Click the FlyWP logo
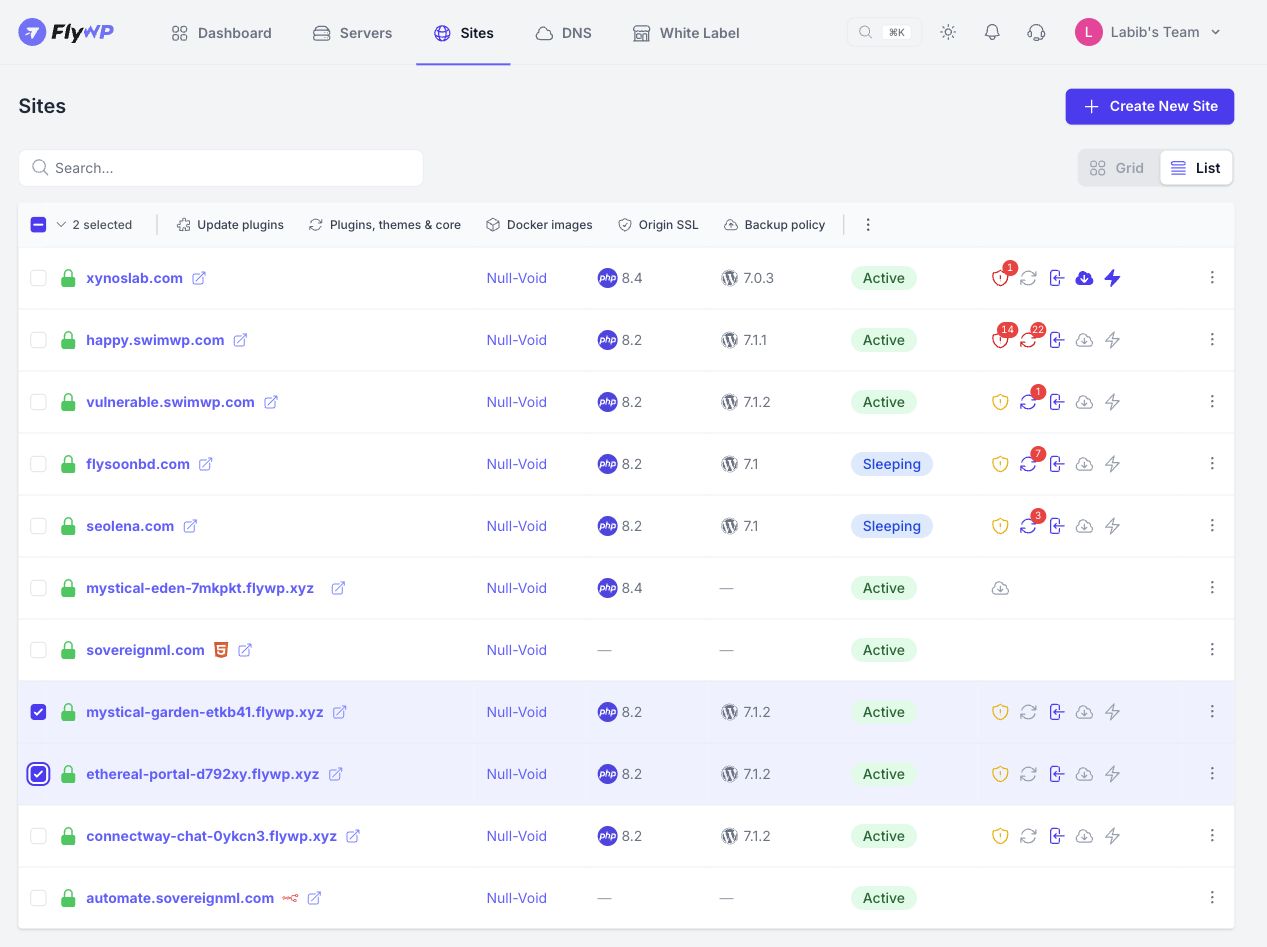Screen dimensions: 1267x947 pyautogui.click(x=66, y=32)
